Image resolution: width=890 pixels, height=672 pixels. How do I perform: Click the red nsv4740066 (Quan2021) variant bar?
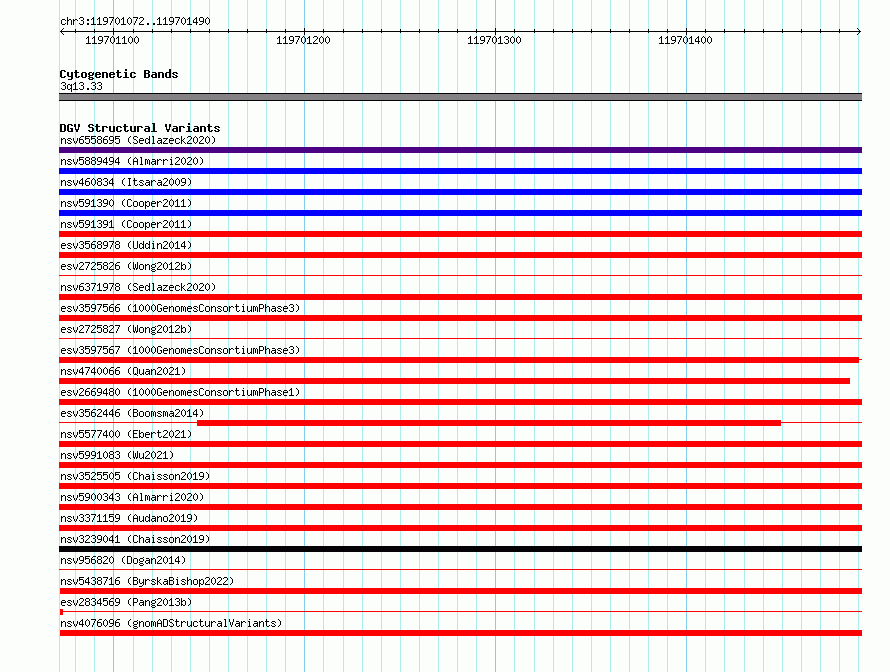tap(454, 381)
